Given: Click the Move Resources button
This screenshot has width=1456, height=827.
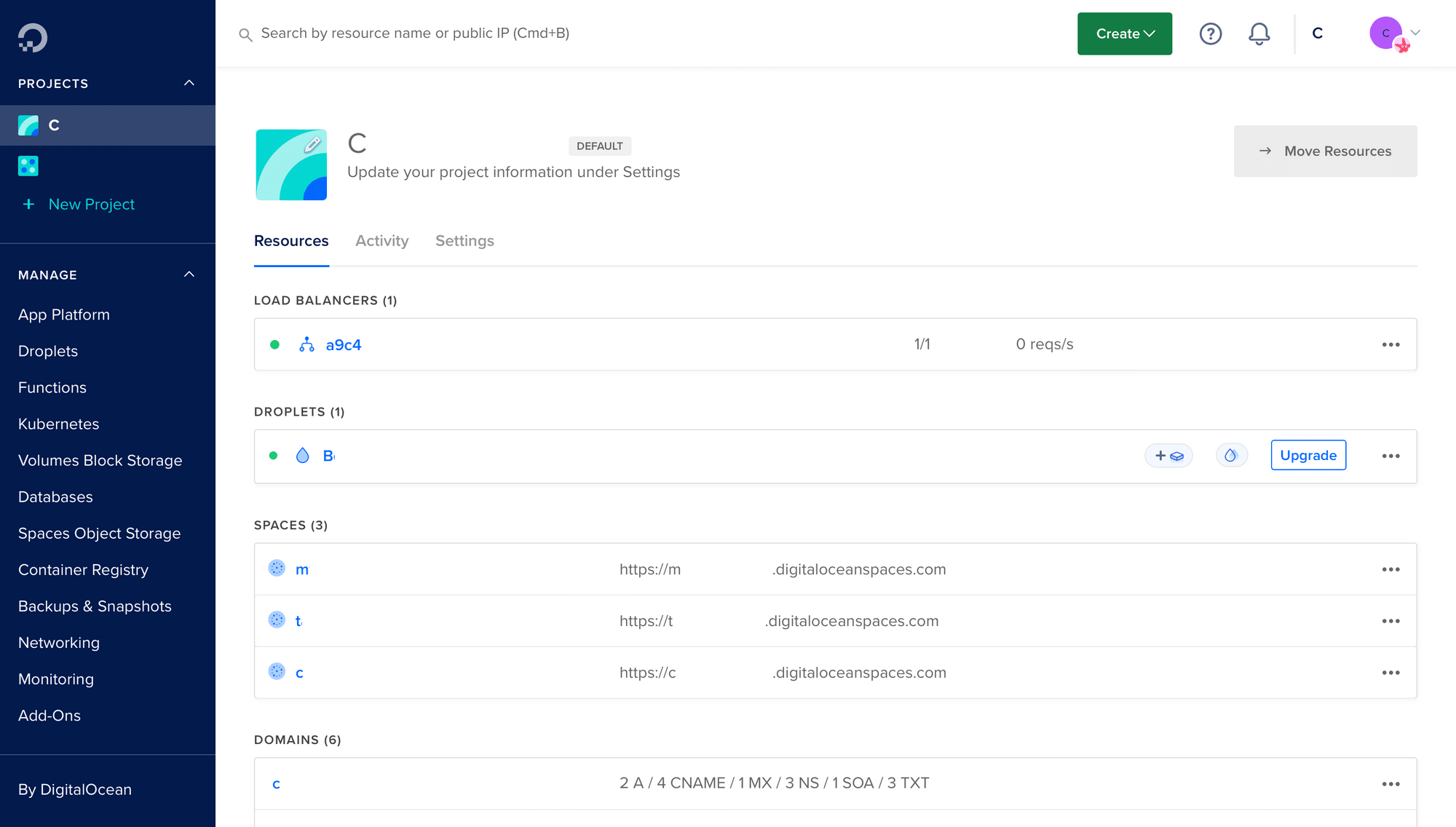Looking at the screenshot, I should click(x=1325, y=151).
